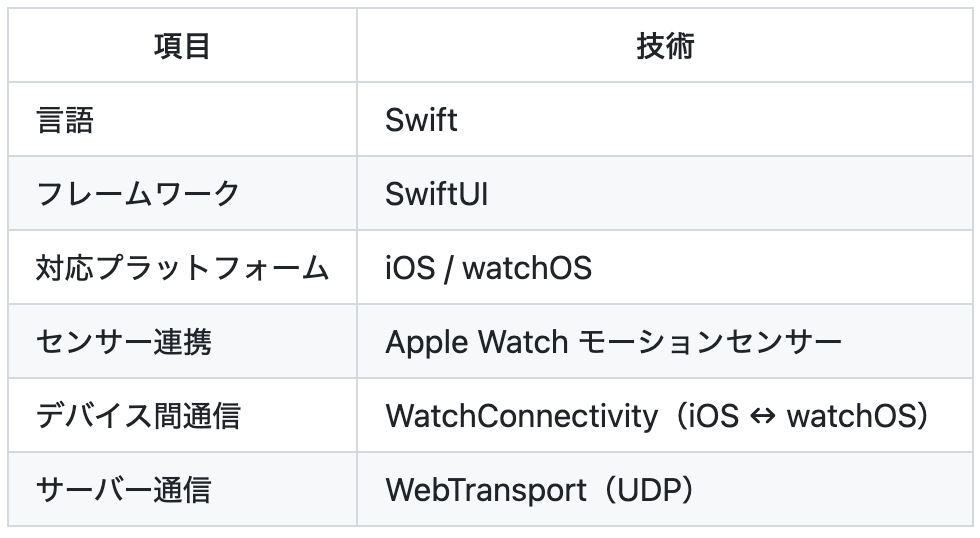Click the iOS text inside parentheses
Viewport: 980px width, 538px height.
714,416
